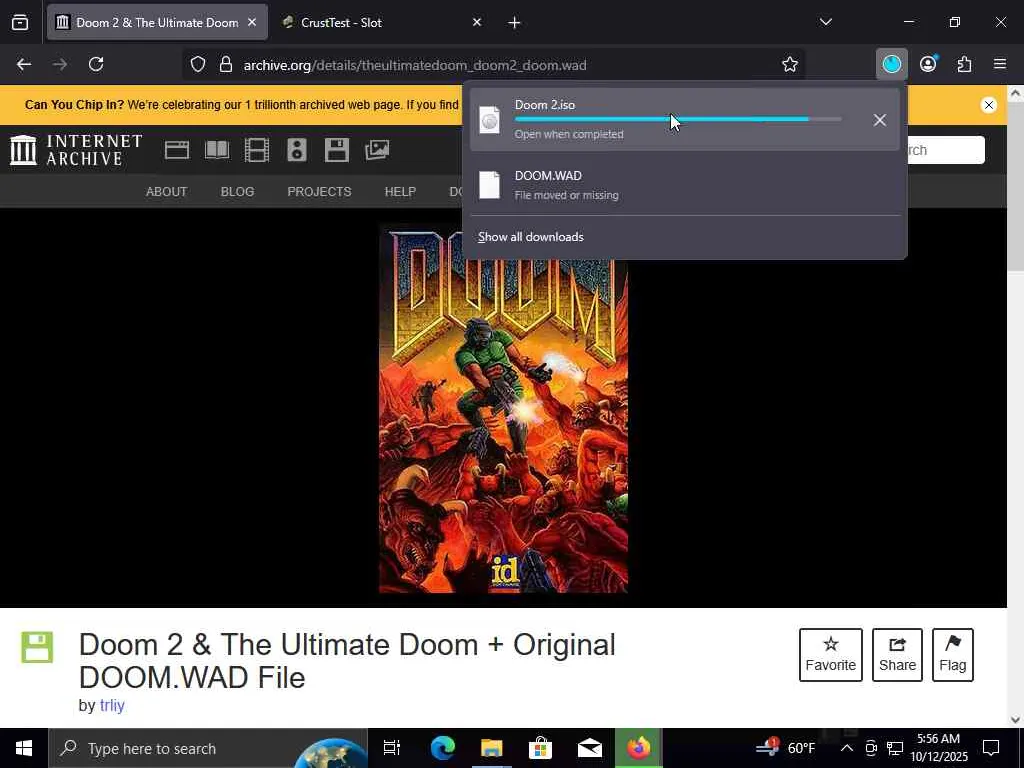1024x768 pixels.
Task: Launch Microsoft Edge from the taskbar
Action: click(442, 748)
